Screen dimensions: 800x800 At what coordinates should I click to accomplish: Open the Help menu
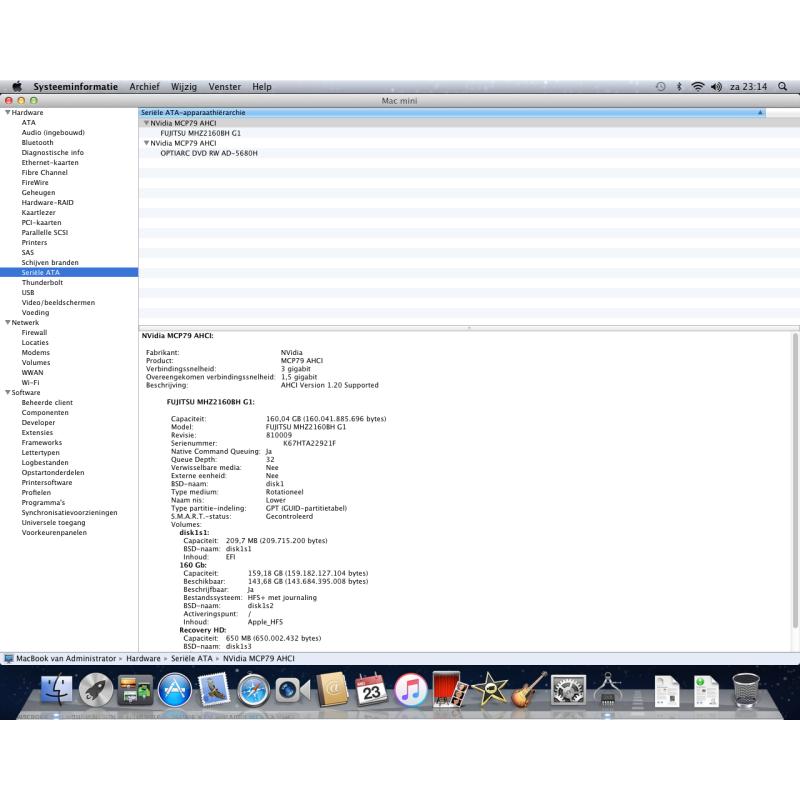click(262, 86)
